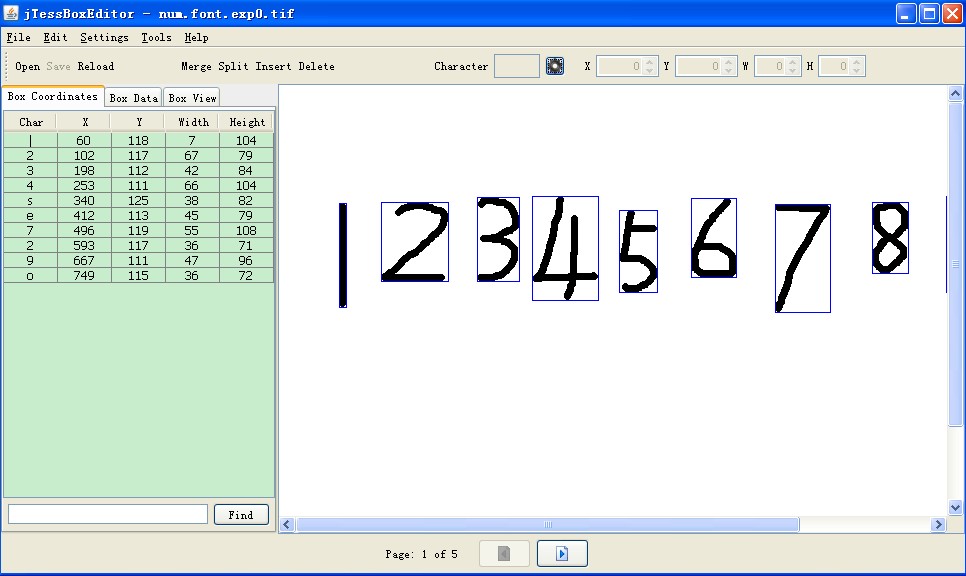This screenshot has height=576, width=966.
Task: Click the Character input field
Action: click(517, 66)
